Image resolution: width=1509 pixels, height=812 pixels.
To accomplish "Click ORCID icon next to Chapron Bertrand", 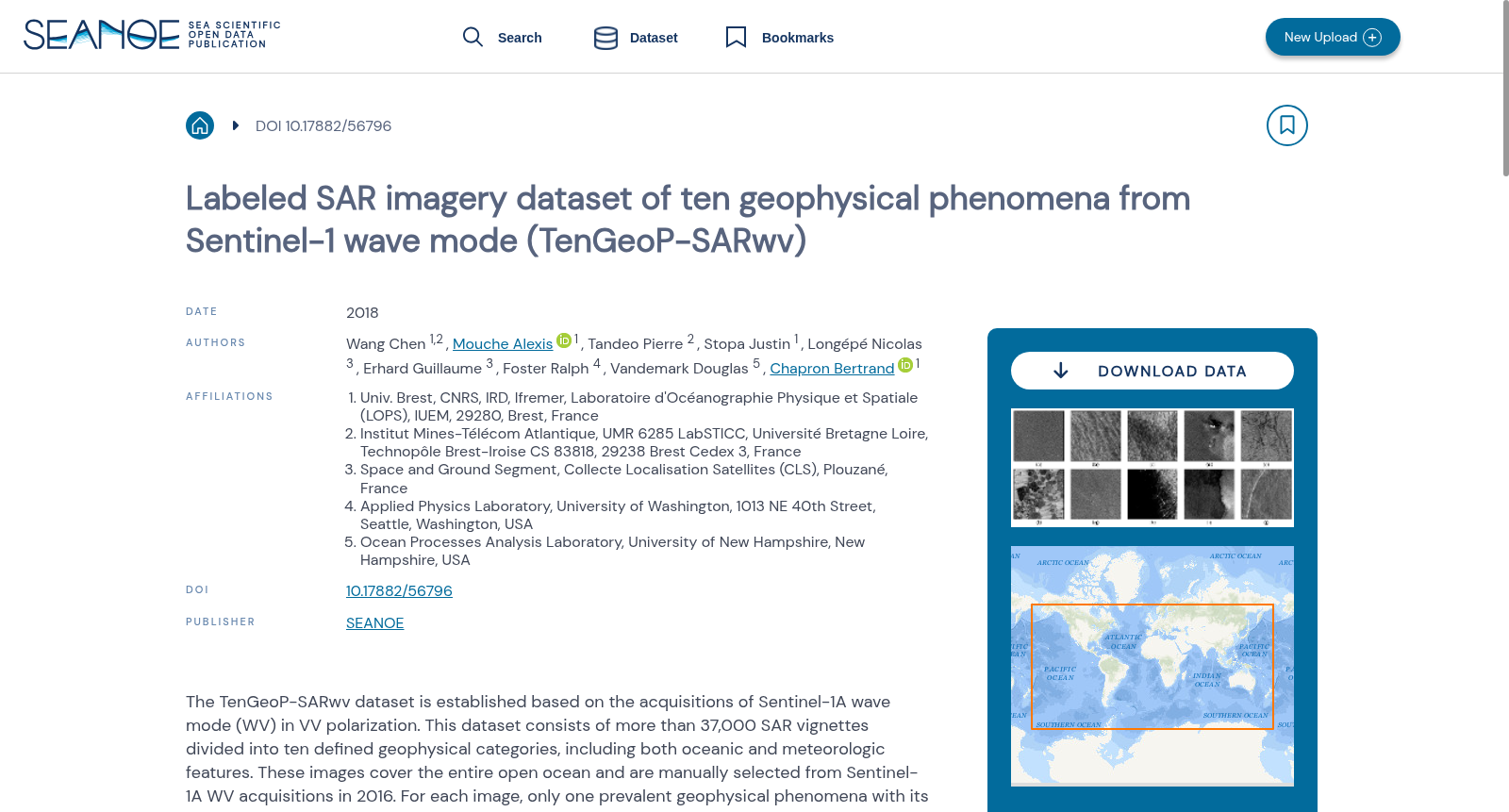I will pyautogui.click(x=905, y=365).
